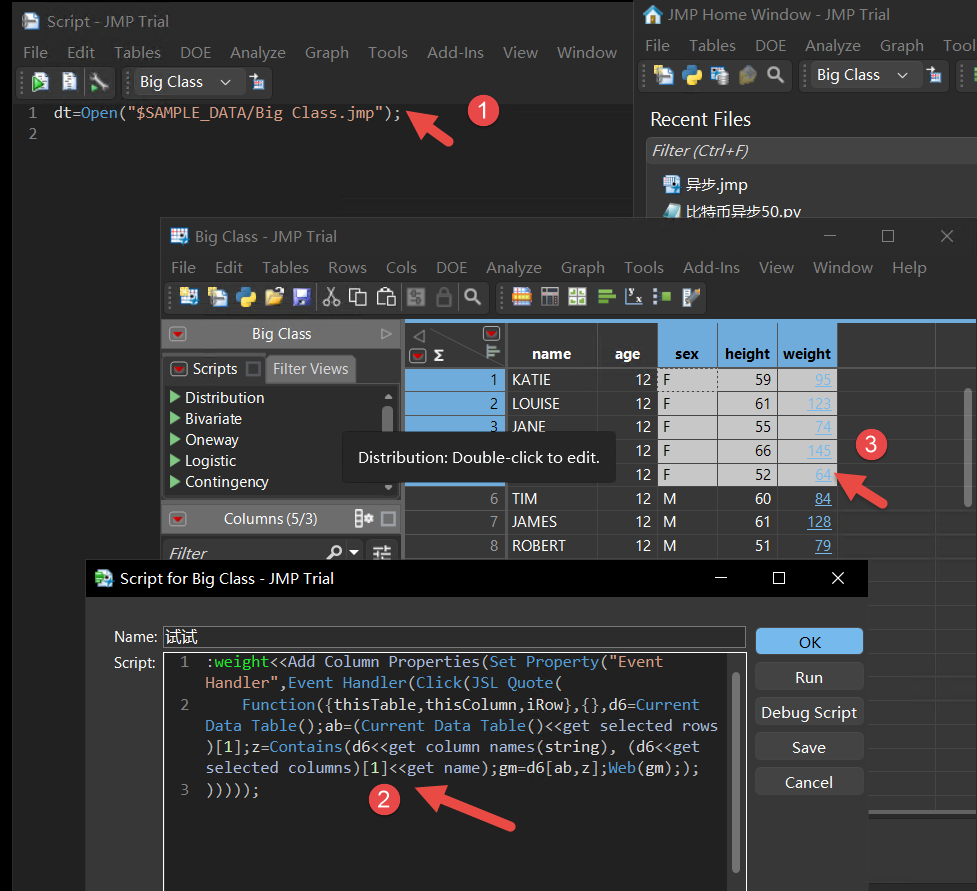Click database query icon in Home Window toolbar
977x891 pixels.
pyautogui.click(x=720, y=75)
